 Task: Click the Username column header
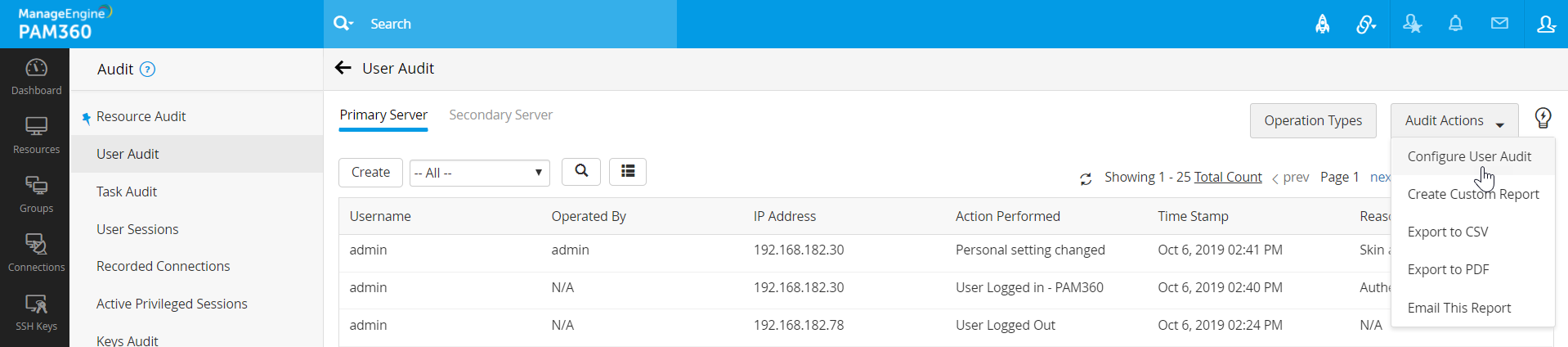point(380,216)
